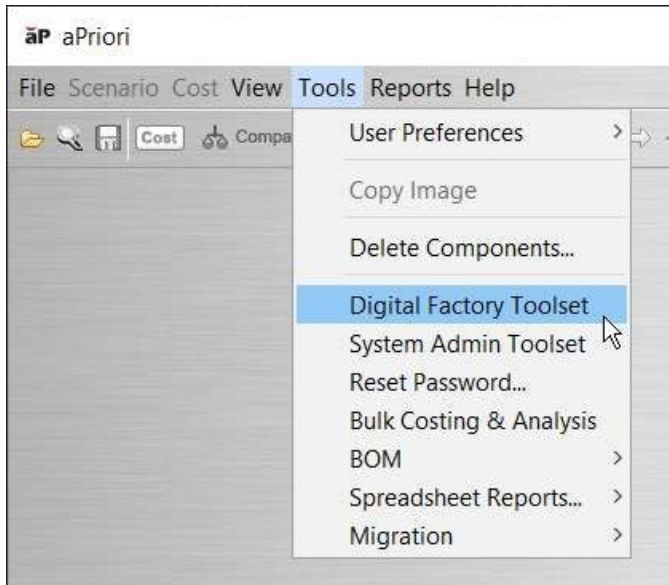
Task: Expand the Spreadsheet Reports submenu
Action: (x=619, y=497)
